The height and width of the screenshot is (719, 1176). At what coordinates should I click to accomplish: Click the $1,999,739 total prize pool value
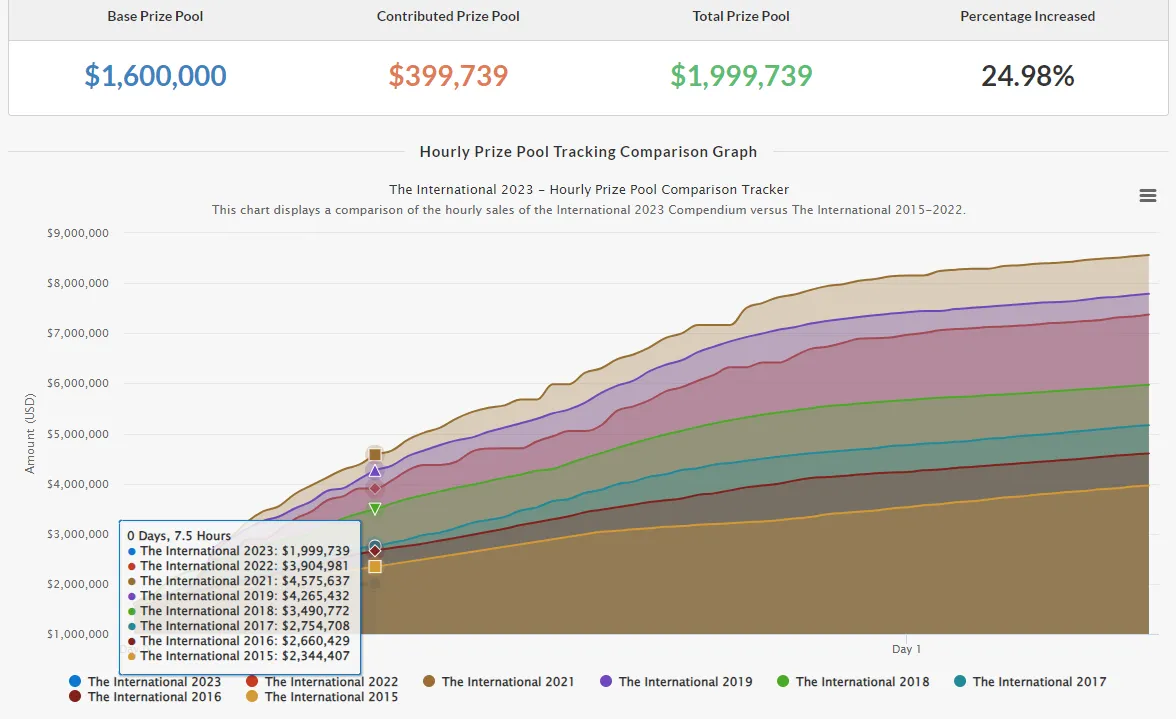click(x=741, y=76)
